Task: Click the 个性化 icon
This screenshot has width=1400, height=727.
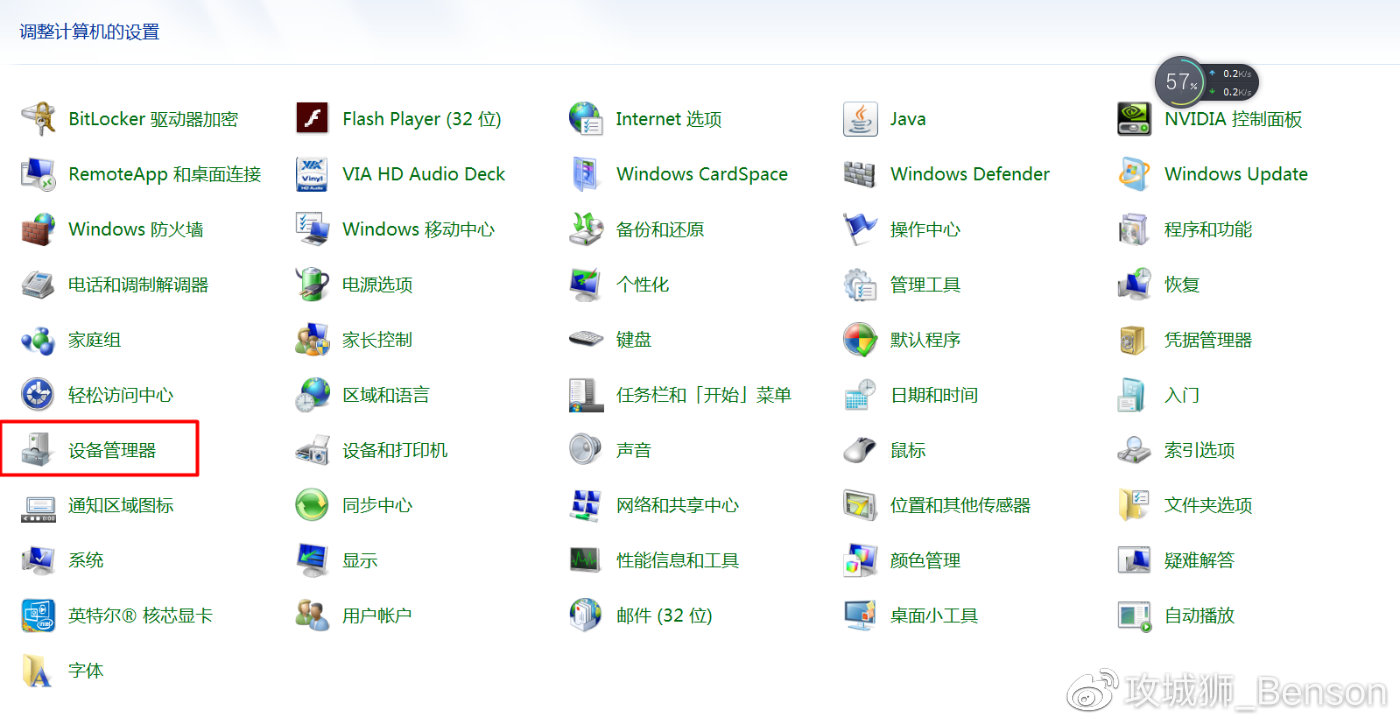Action: coord(586,285)
